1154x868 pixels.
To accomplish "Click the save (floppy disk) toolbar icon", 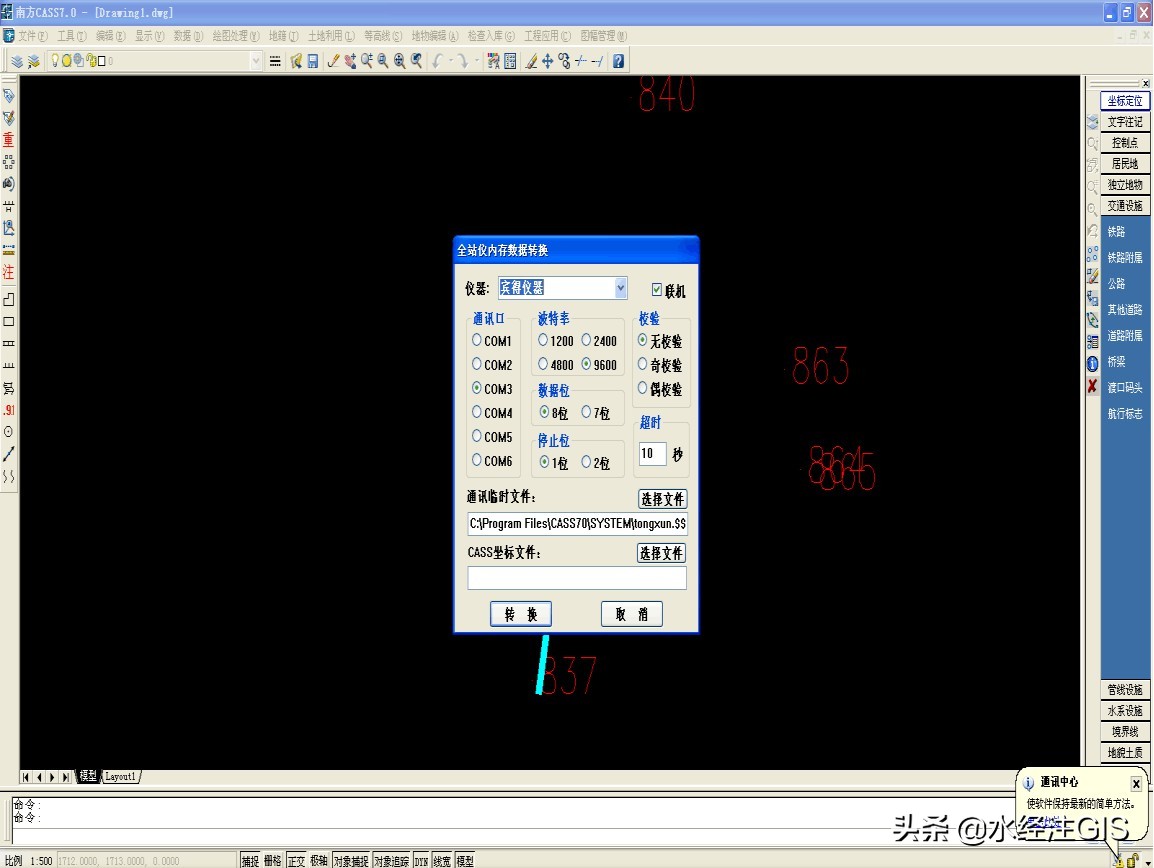I will point(313,61).
